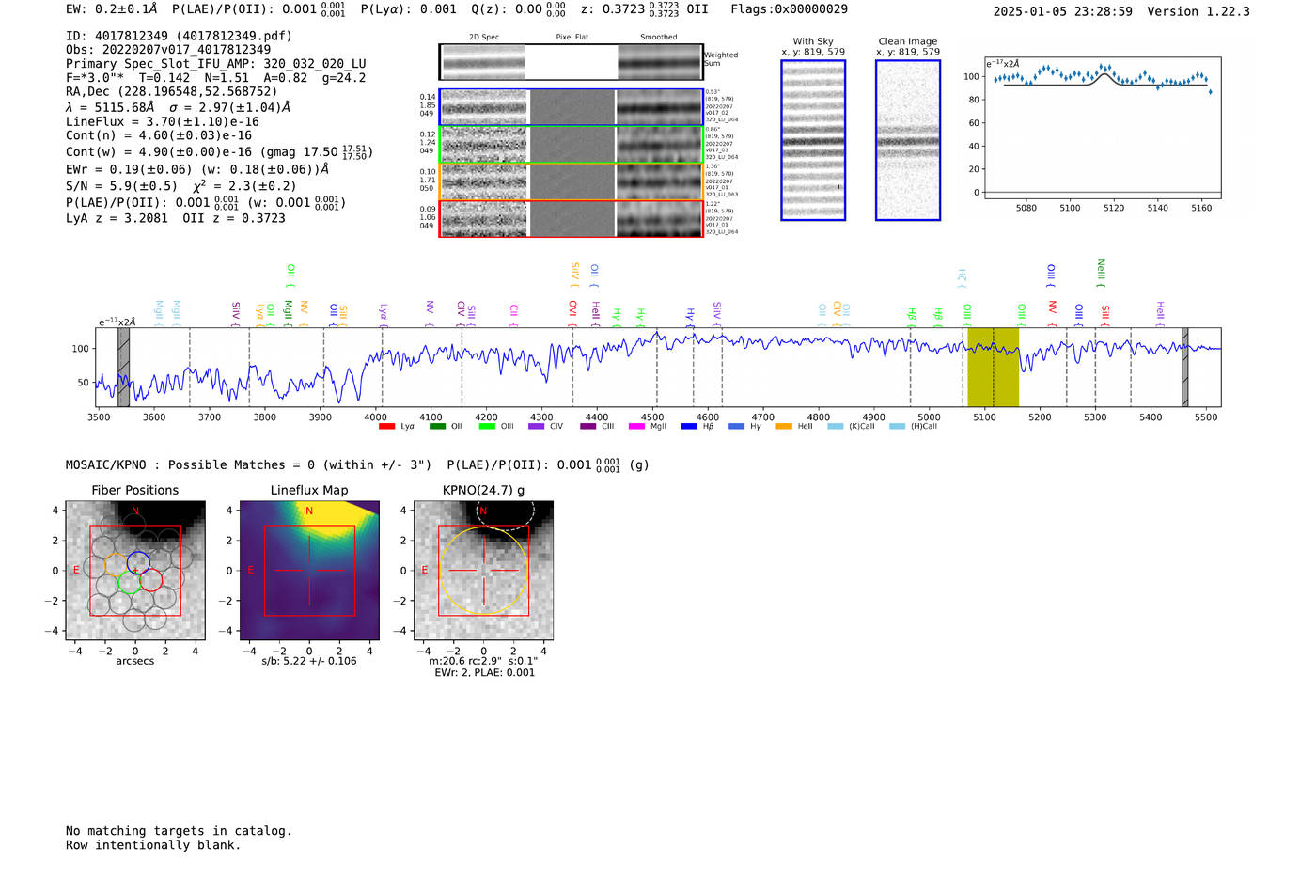1316x896 pixels.
Task: Click the blue Hβ legend swatch
Action: point(689,427)
